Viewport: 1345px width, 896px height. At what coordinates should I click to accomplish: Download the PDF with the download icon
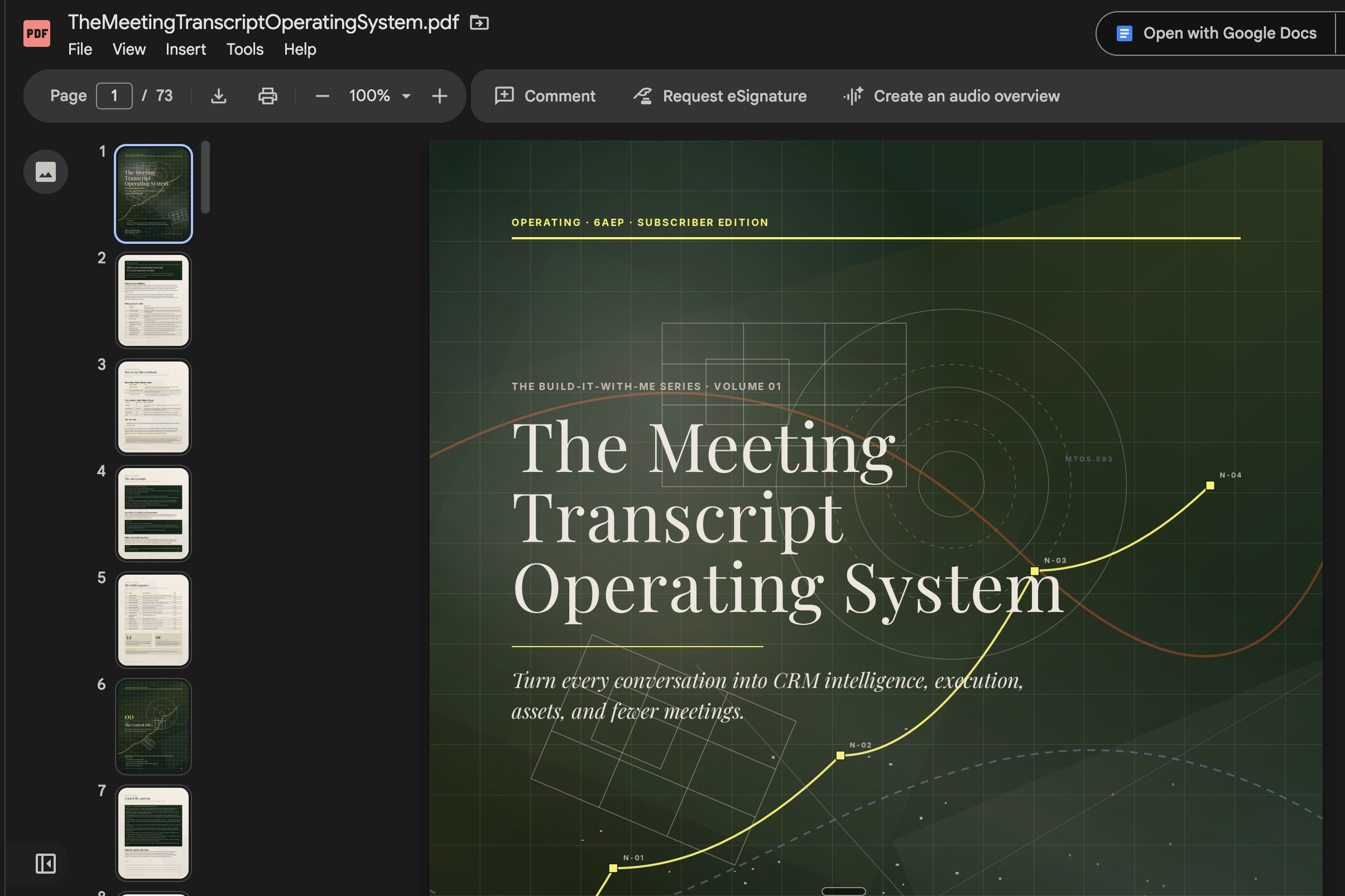[219, 96]
